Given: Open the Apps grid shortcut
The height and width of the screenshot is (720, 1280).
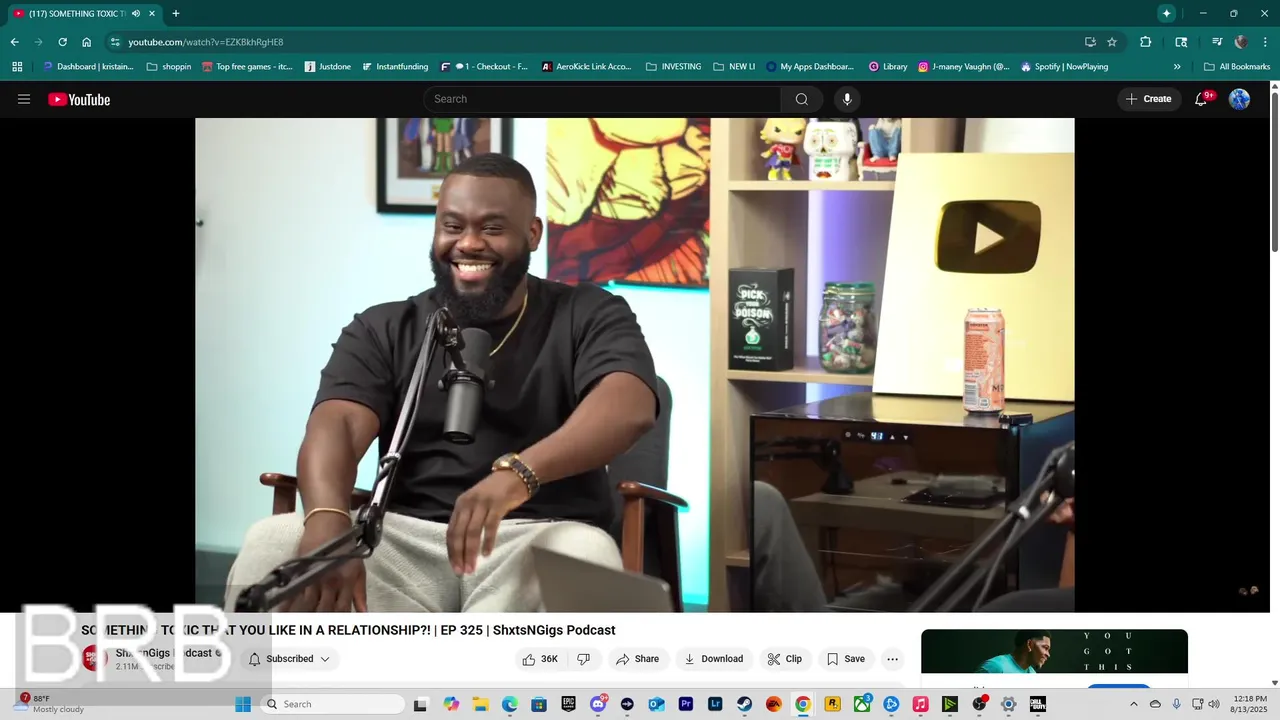Looking at the screenshot, I should tap(17, 67).
